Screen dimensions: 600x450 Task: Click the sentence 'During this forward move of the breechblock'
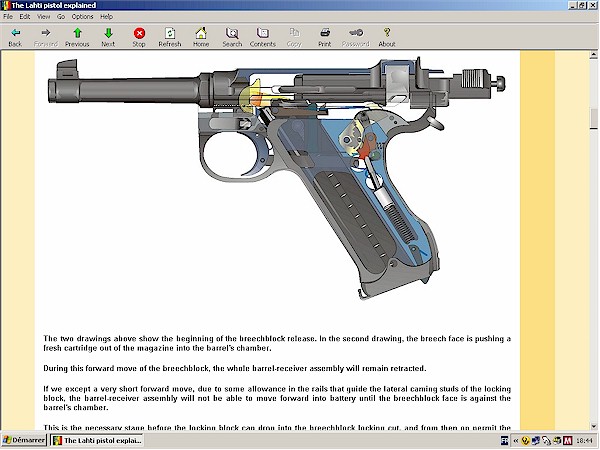[235, 368]
